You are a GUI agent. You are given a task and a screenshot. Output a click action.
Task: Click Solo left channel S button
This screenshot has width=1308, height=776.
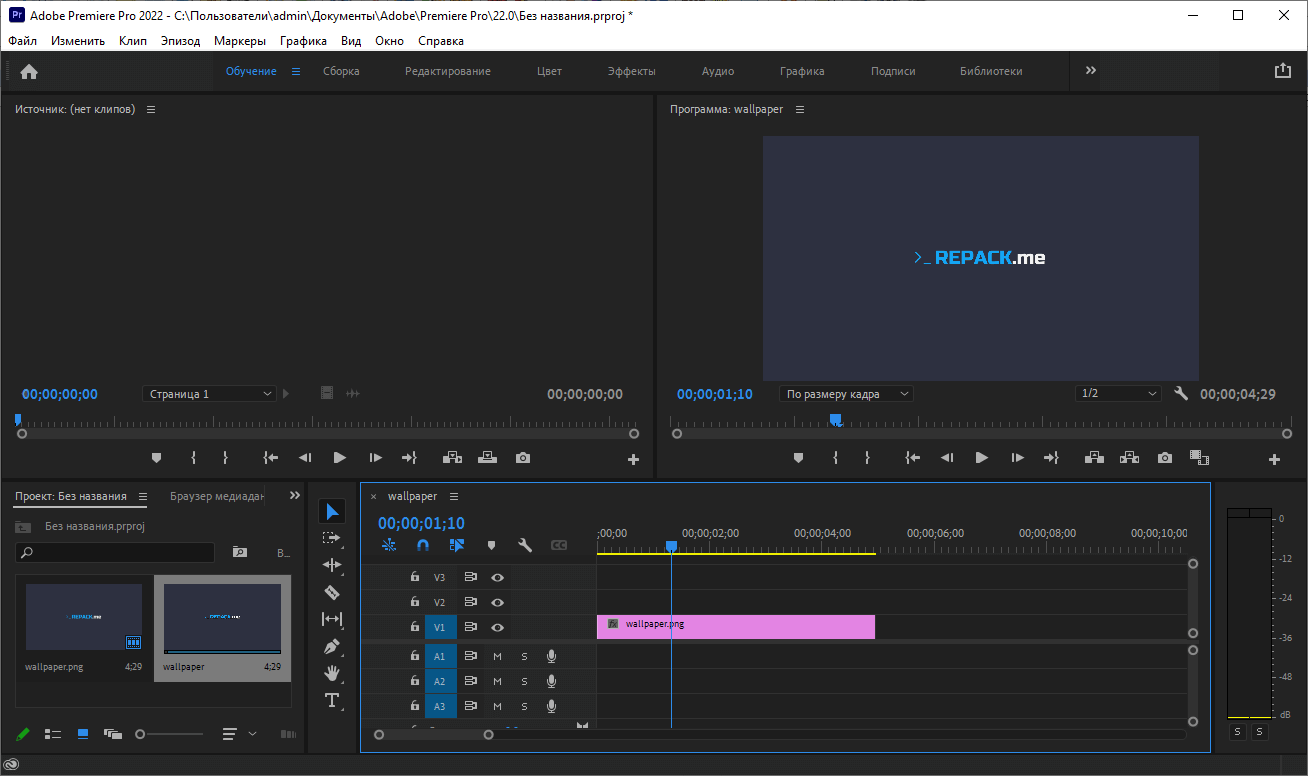point(1237,732)
